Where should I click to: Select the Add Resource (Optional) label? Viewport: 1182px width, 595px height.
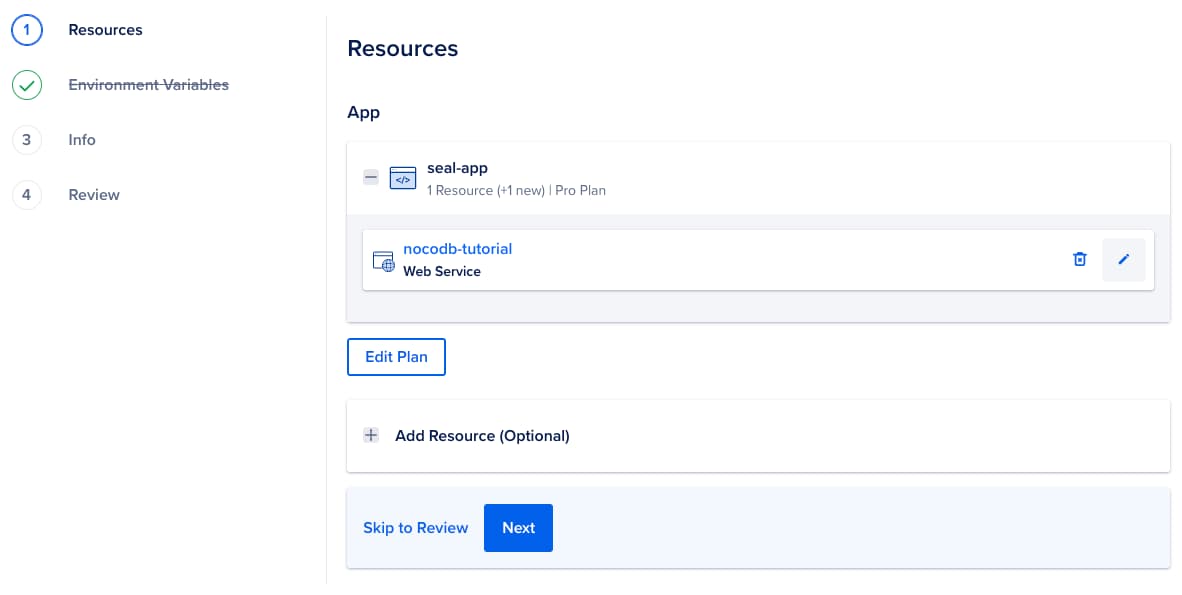pyautogui.click(x=482, y=436)
